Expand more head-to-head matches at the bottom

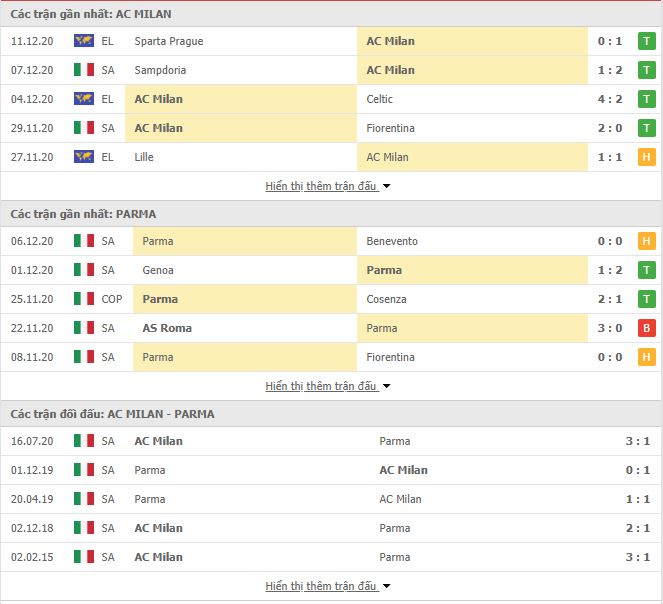328,586
